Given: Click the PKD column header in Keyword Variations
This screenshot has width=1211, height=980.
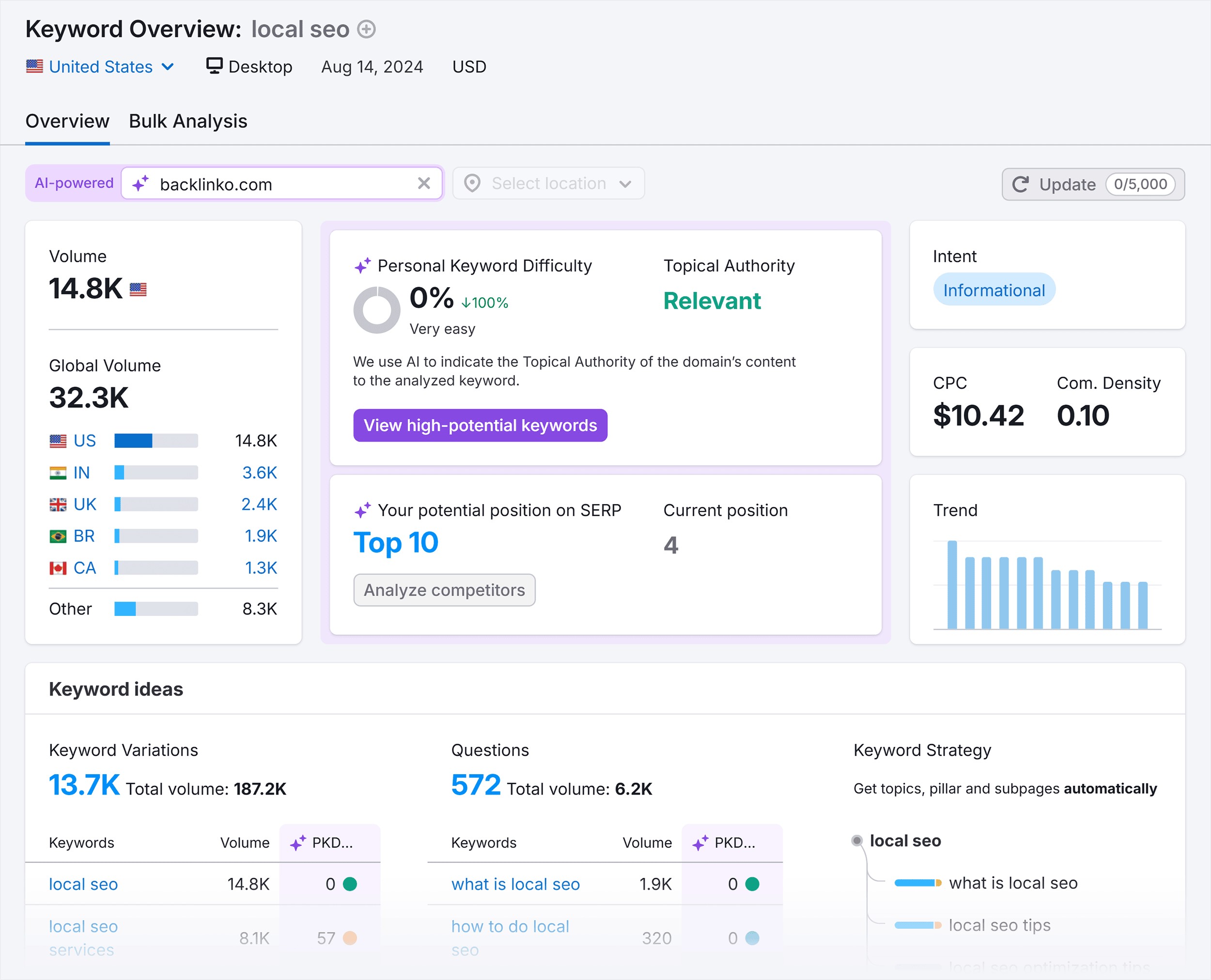Looking at the screenshot, I should tap(329, 843).
